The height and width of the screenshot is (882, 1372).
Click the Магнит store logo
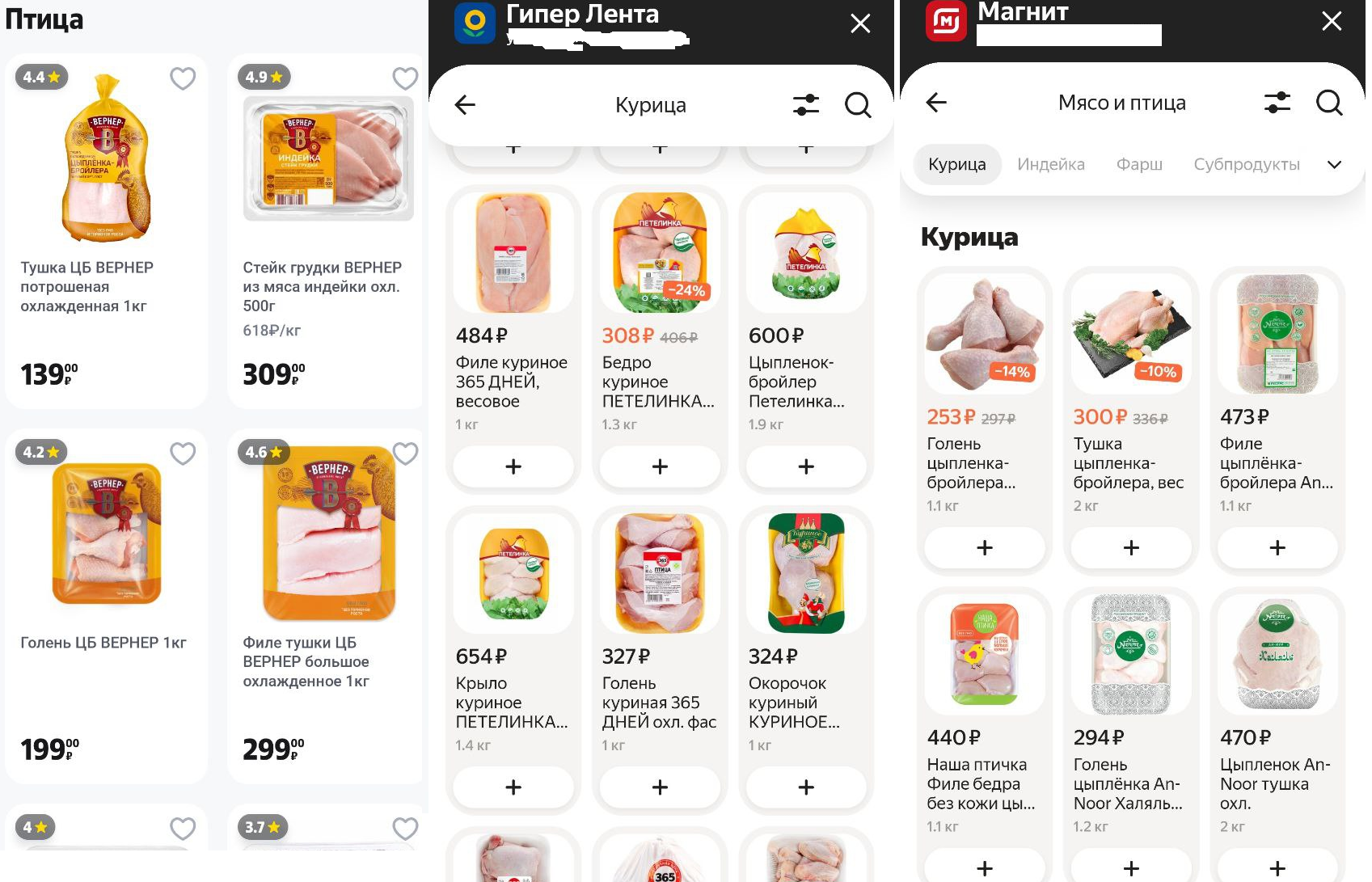pyautogui.click(x=946, y=20)
